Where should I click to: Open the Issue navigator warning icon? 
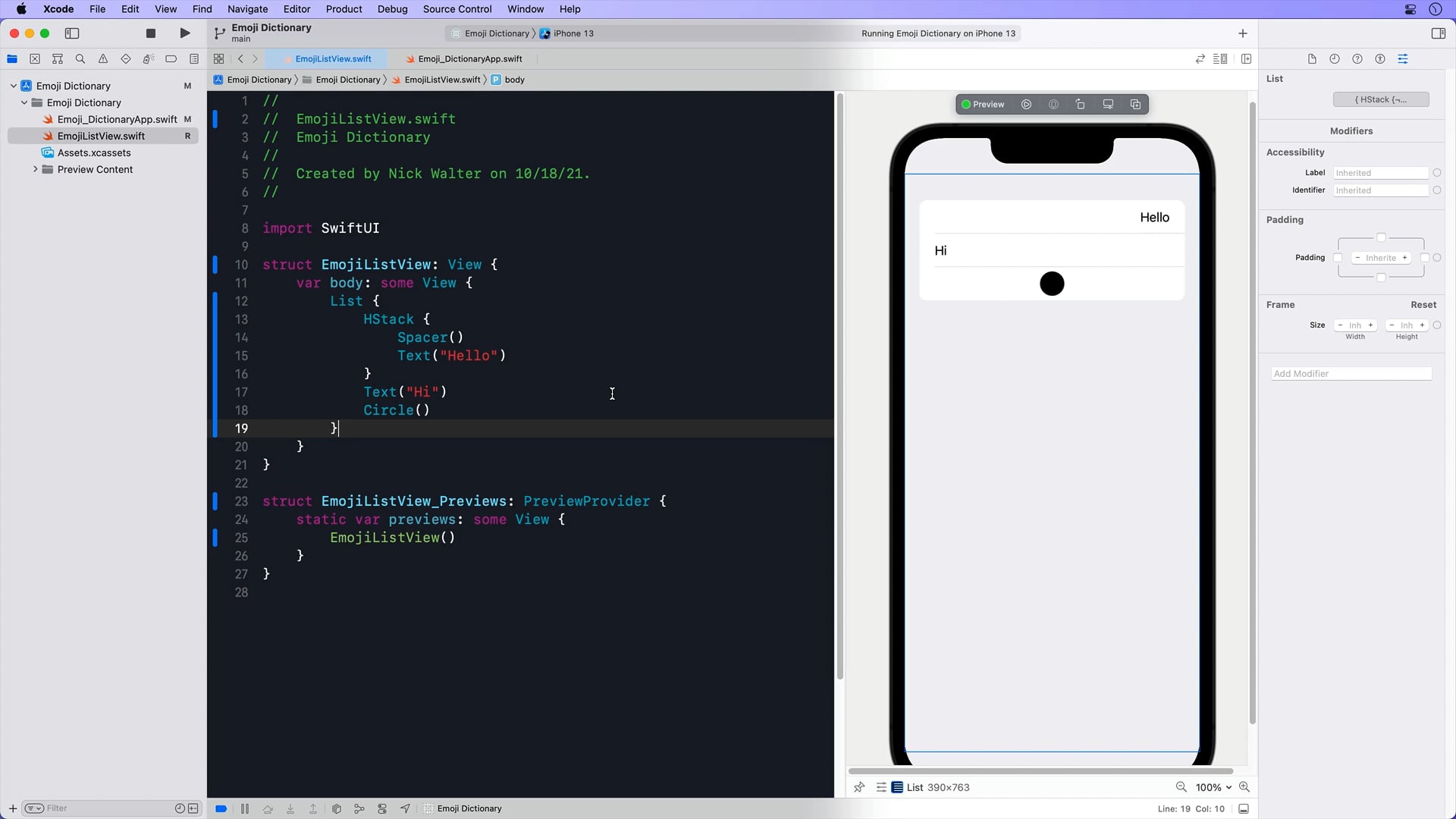pyautogui.click(x=103, y=59)
